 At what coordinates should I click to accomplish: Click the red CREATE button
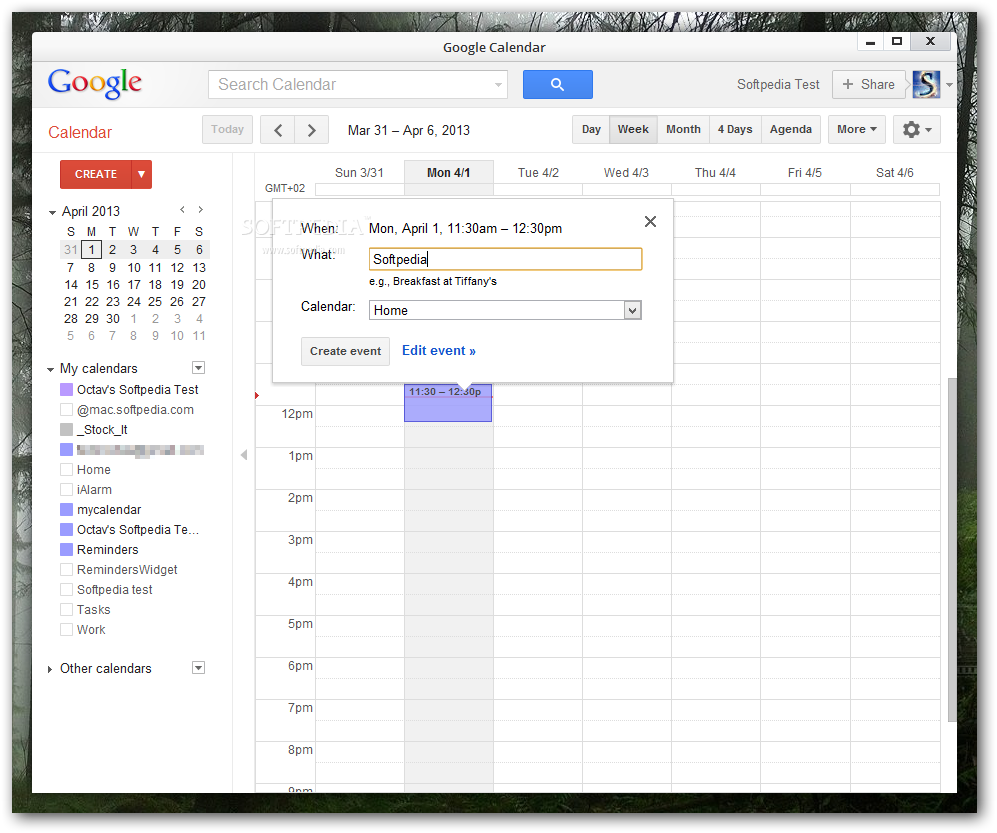[96, 174]
